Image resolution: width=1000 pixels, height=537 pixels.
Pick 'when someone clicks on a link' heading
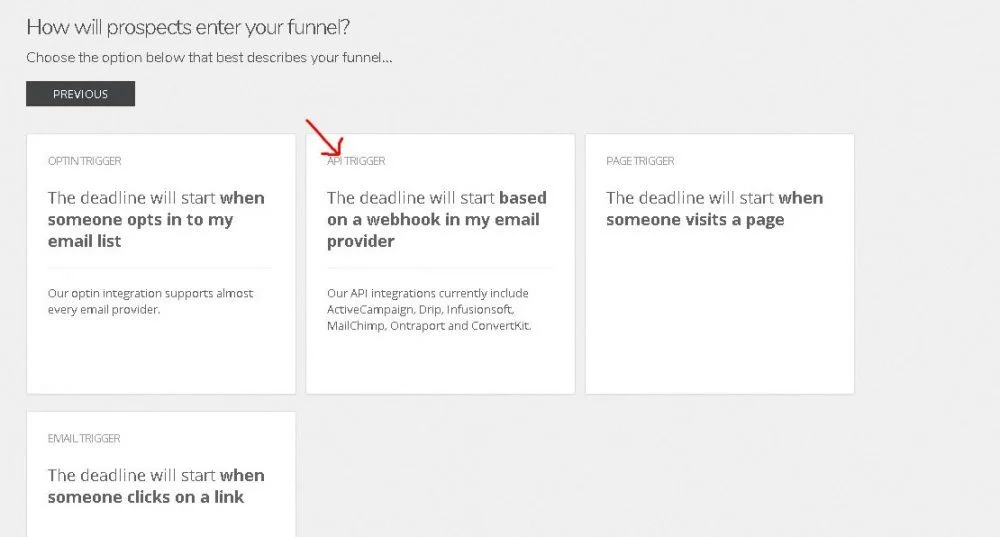(x=156, y=486)
